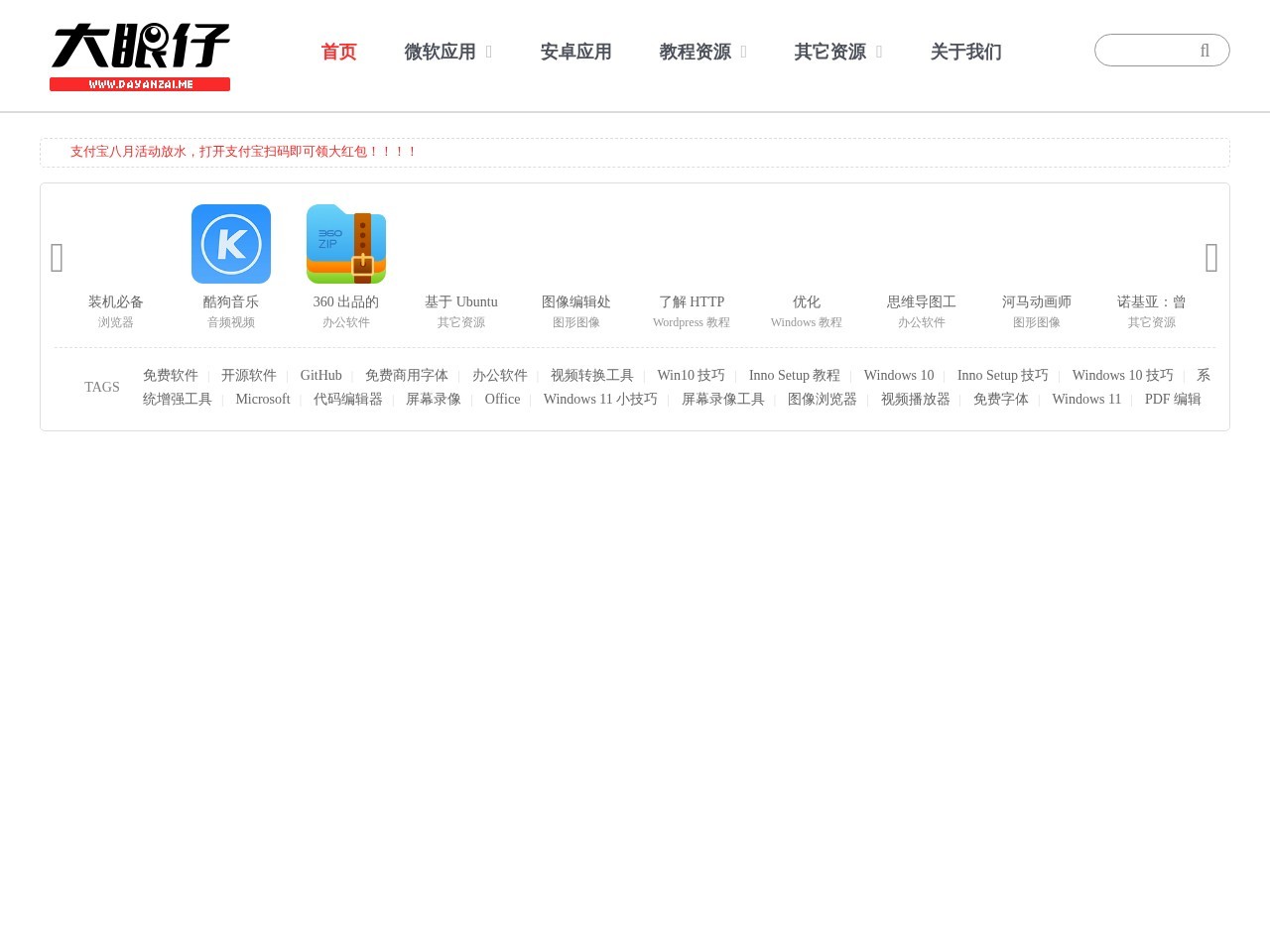Go to the 首页 tab
1270x952 pixels.
(338, 52)
